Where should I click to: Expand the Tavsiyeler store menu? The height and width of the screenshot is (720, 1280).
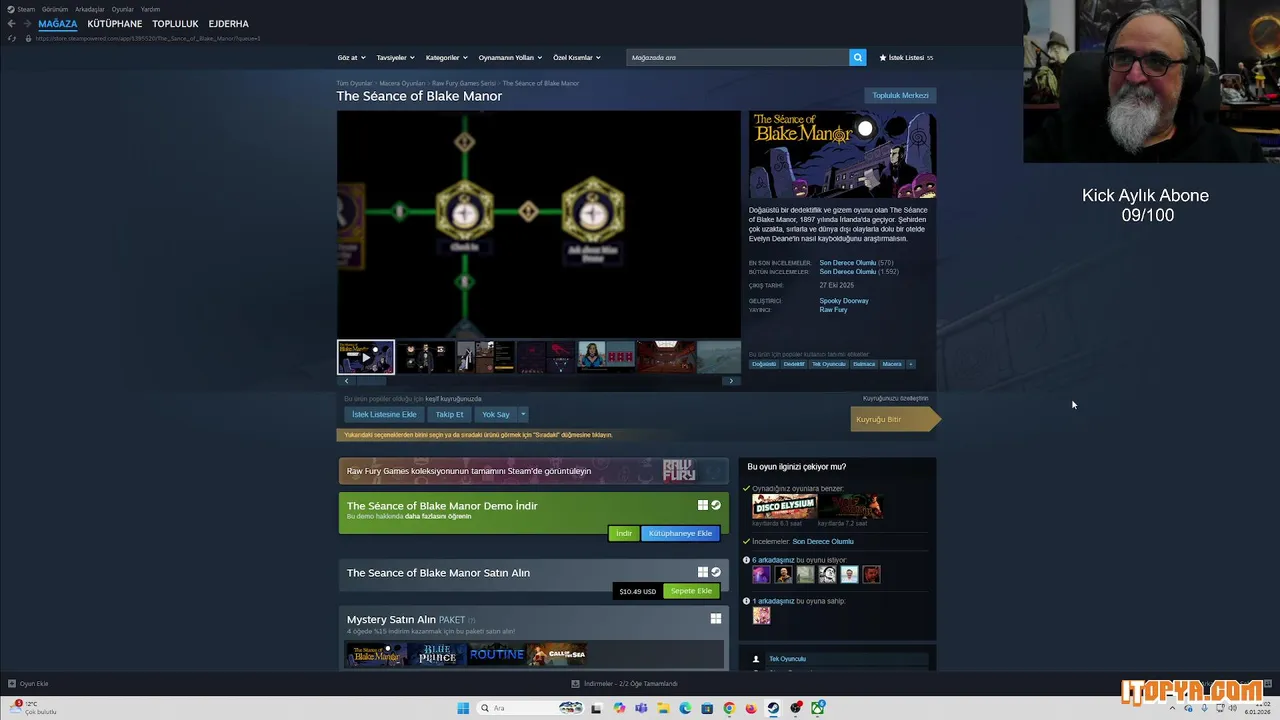pos(395,57)
